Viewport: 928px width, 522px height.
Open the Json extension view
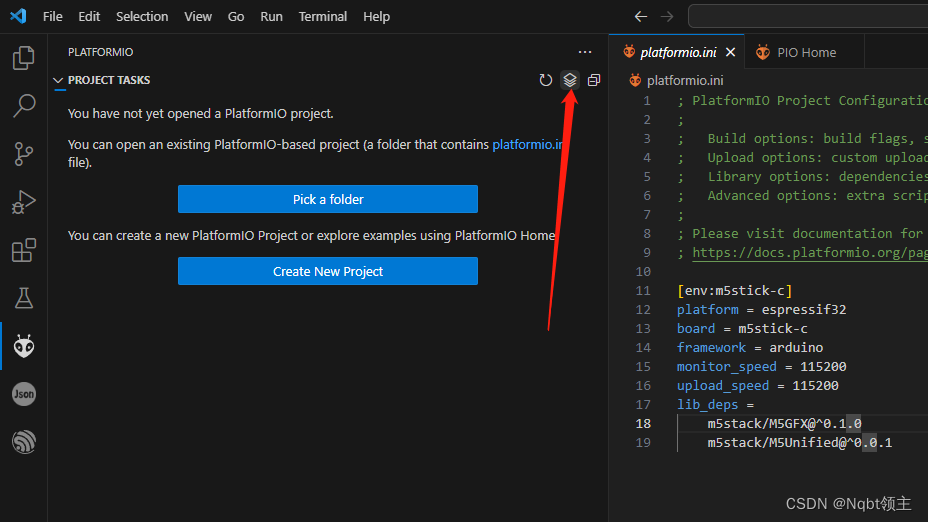pyautogui.click(x=24, y=394)
